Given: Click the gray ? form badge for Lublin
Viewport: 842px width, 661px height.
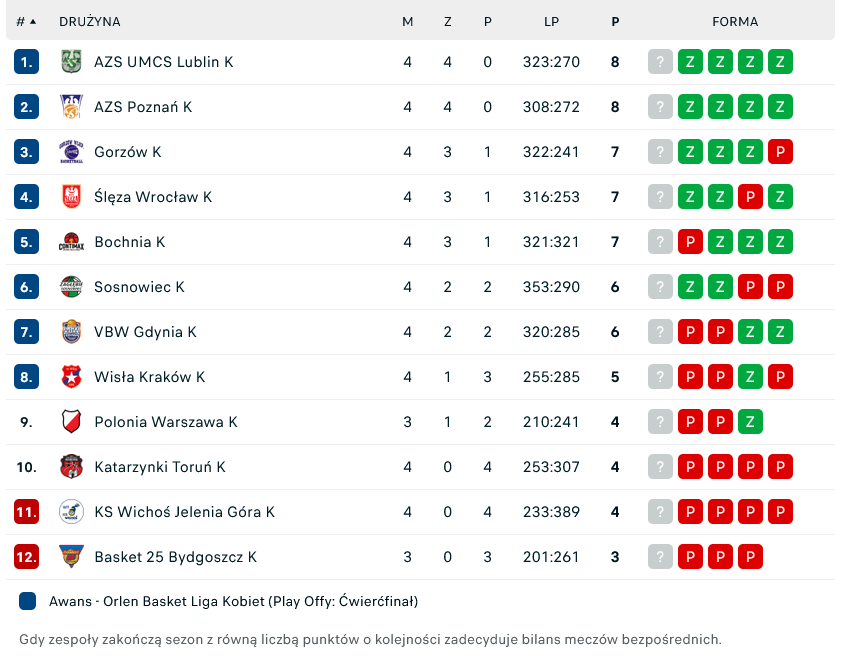Looking at the screenshot, I should (x=660, y=62).
